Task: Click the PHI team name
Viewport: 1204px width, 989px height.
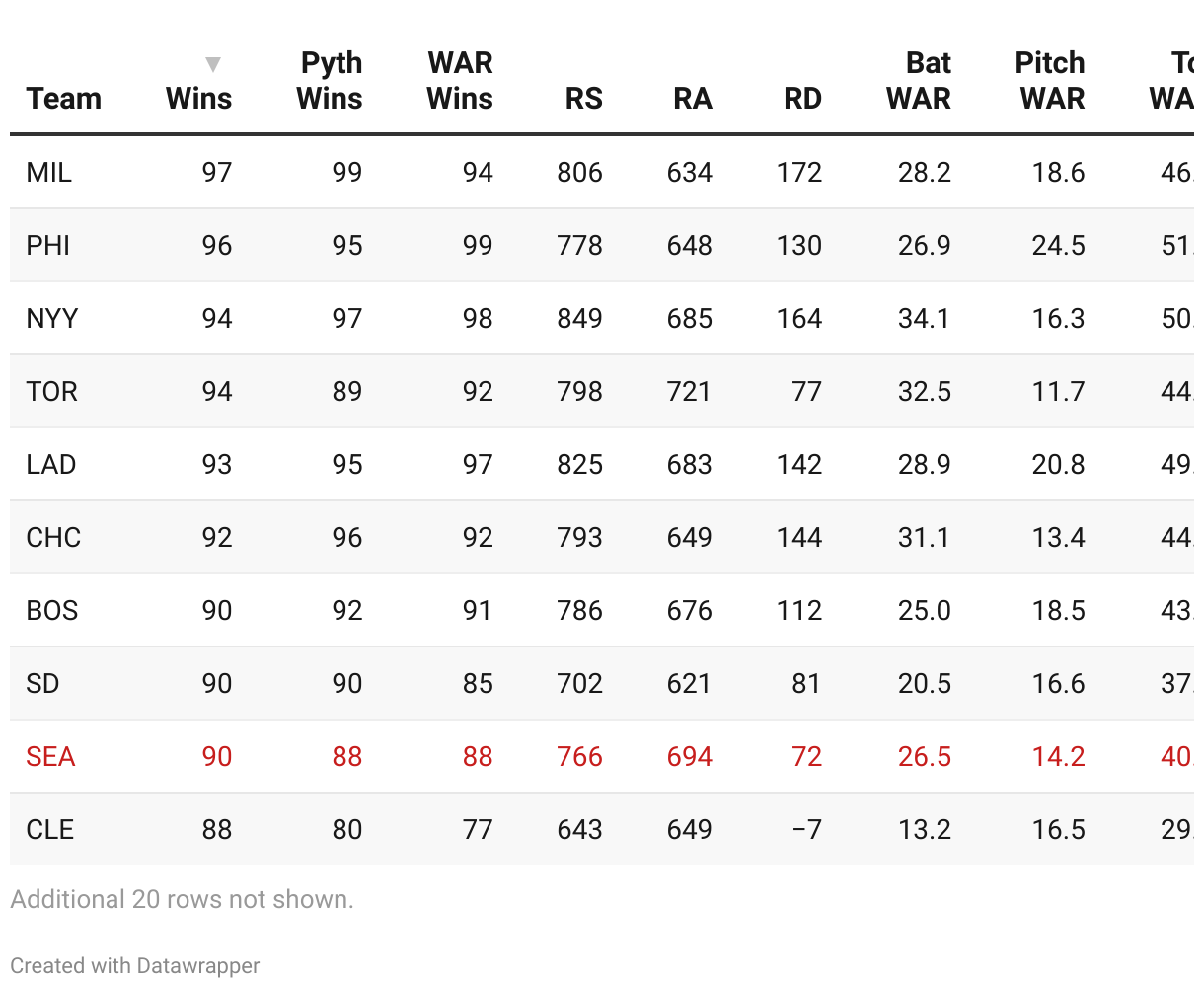Action: coord(48,245)
